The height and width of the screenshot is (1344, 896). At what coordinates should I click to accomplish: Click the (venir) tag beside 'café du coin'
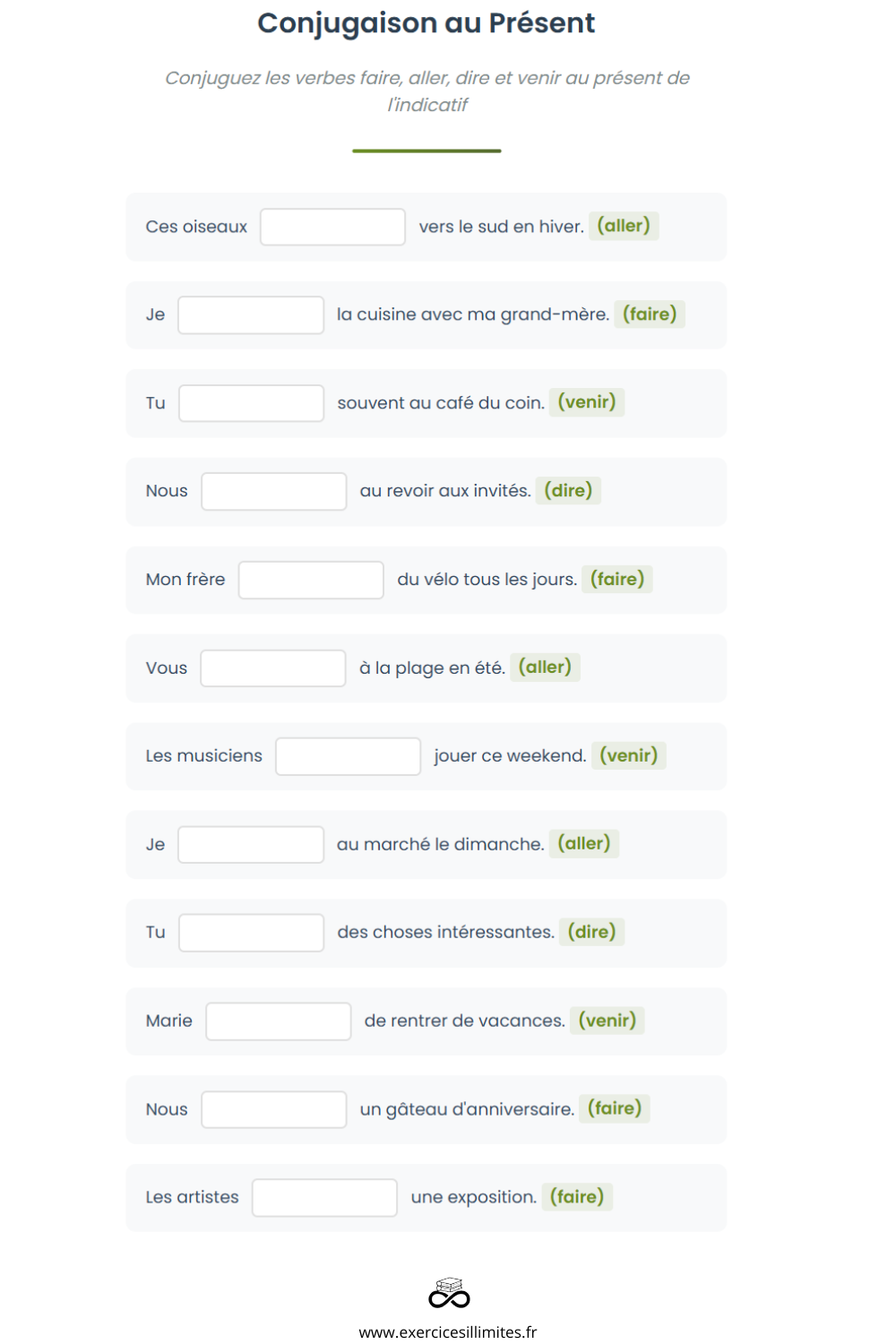click(587, 402)
